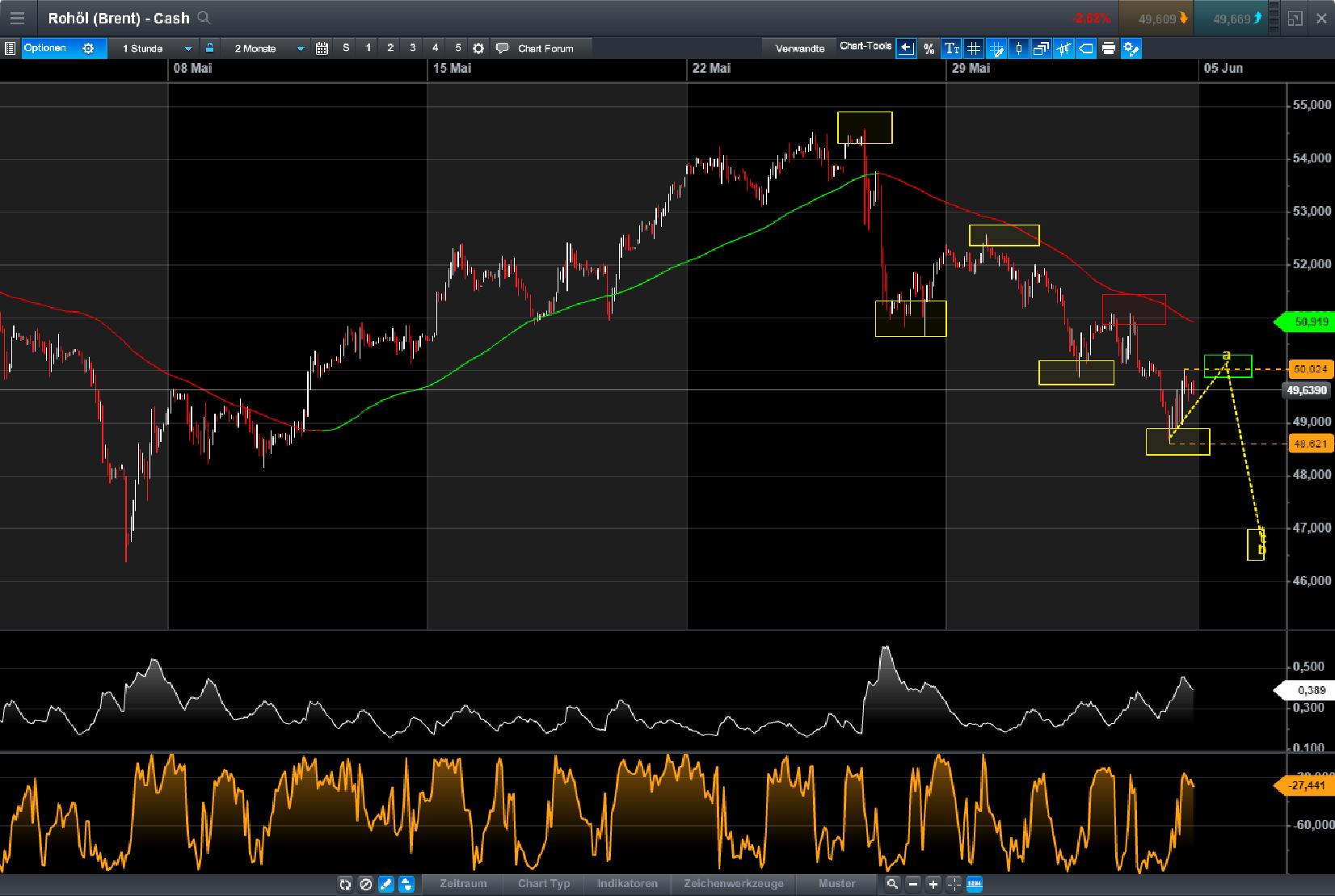Select the Text annotation tool
Screen dimensions: 1335x896
pos(951,48)
